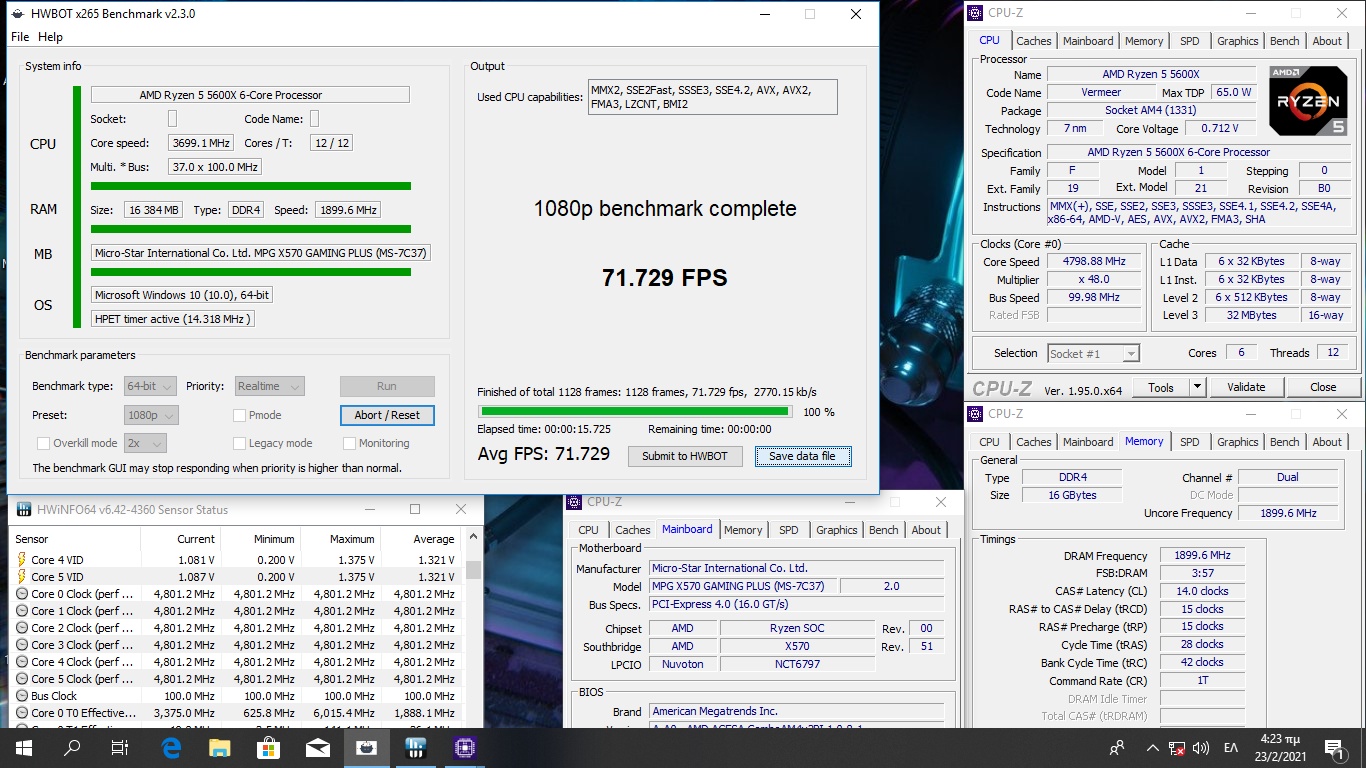The height and width of the screenshot is (768, 1366).
Task: Click the 71.729 FPS result text
Action: click(x=664, y=278)
